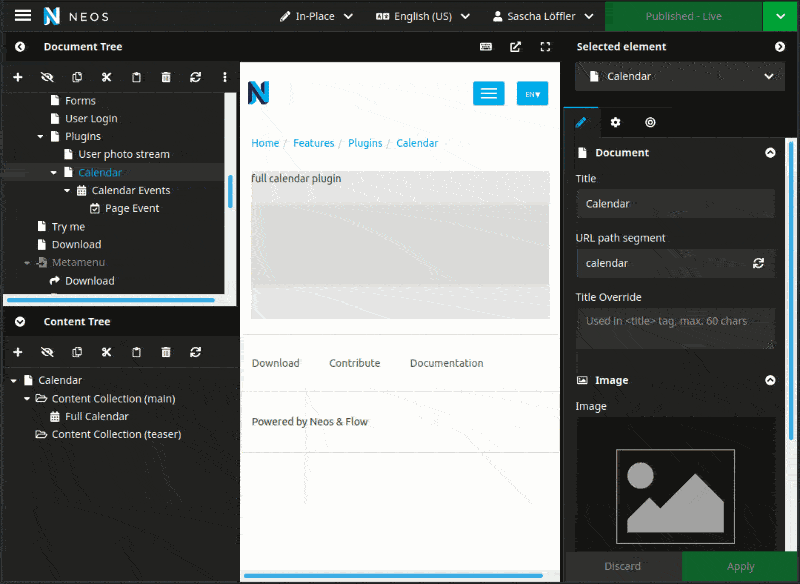
Task: Toggle hidden state in Document Tree toolbar
Action: coord(47,77)
